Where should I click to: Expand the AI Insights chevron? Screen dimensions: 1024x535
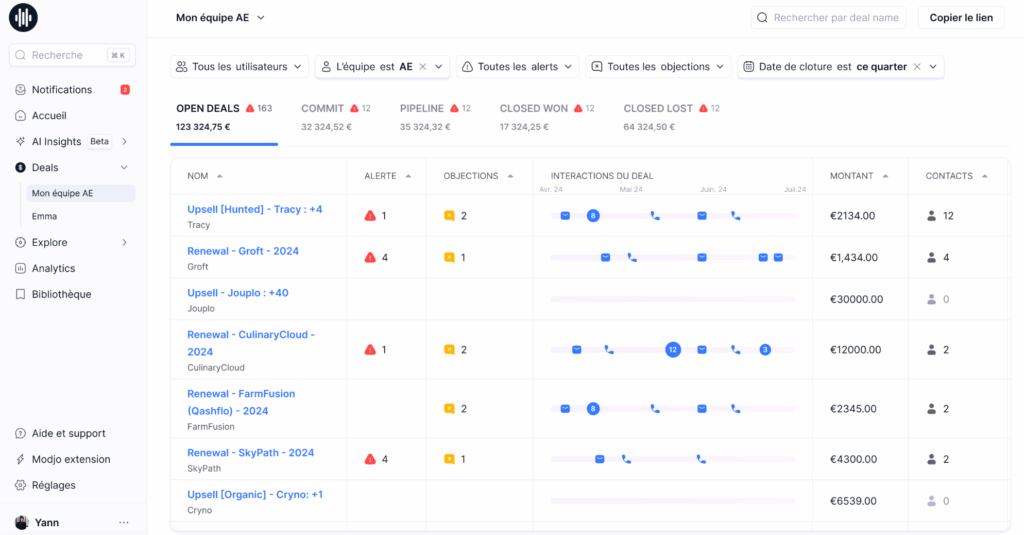pyautogui.click(x=124, y=142)
